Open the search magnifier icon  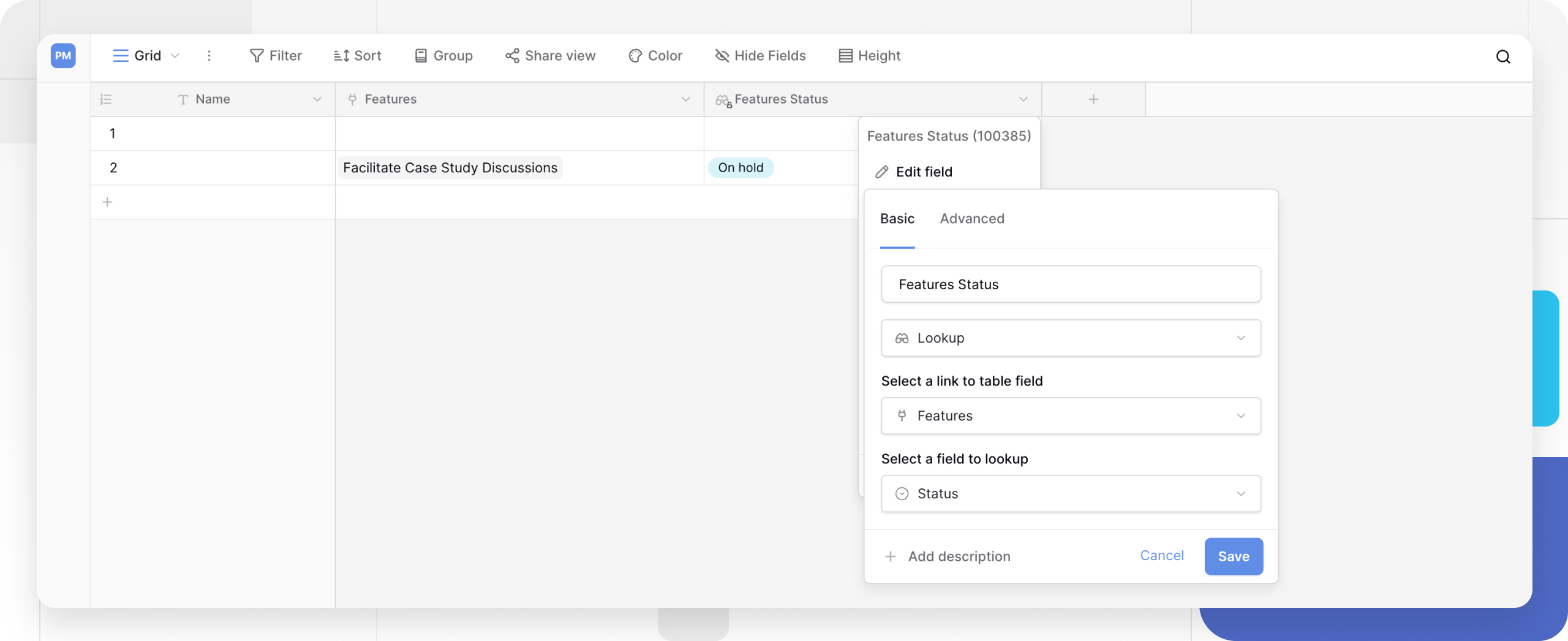point(1502,57)
